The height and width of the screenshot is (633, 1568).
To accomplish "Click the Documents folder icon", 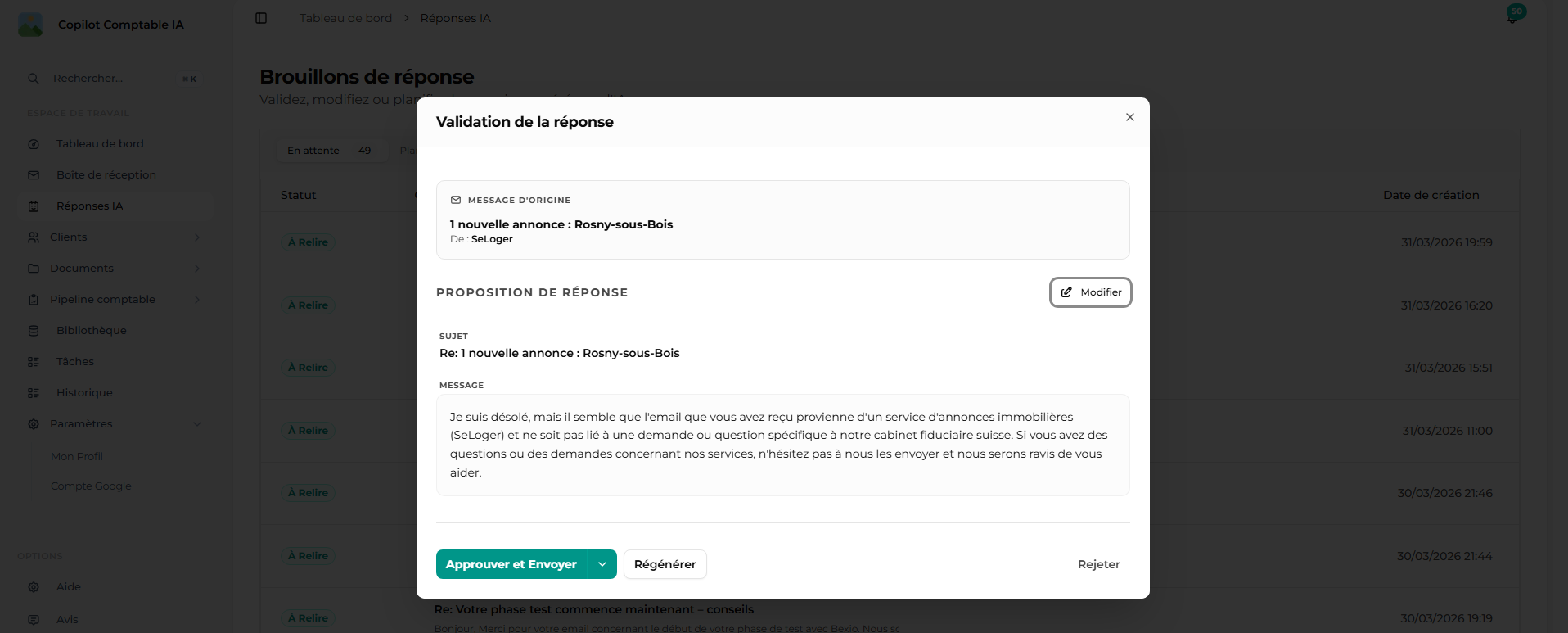I will click(x=34, y=269).
